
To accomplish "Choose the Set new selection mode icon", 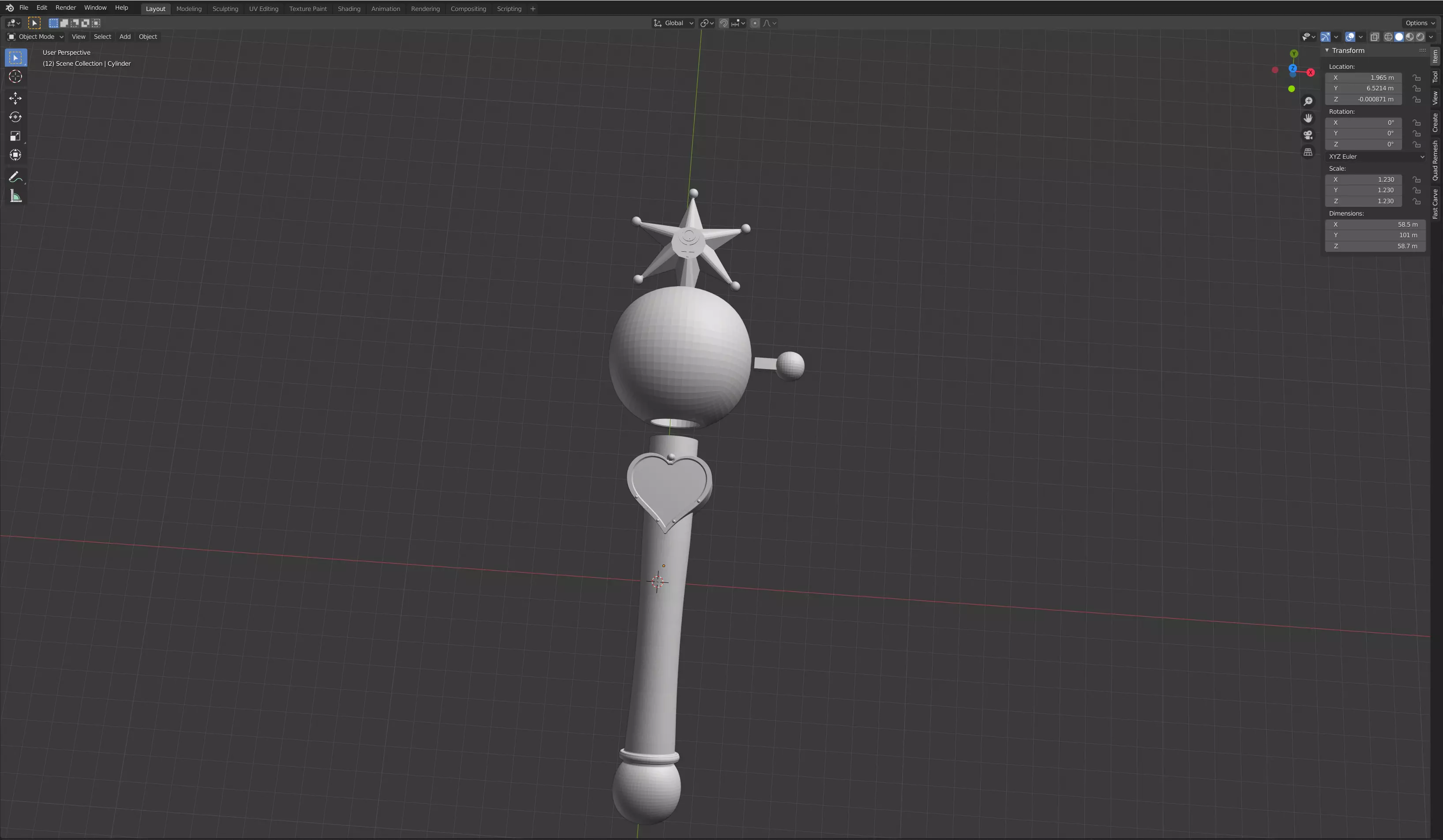I will pyautogui.click(x=53, y=23).
